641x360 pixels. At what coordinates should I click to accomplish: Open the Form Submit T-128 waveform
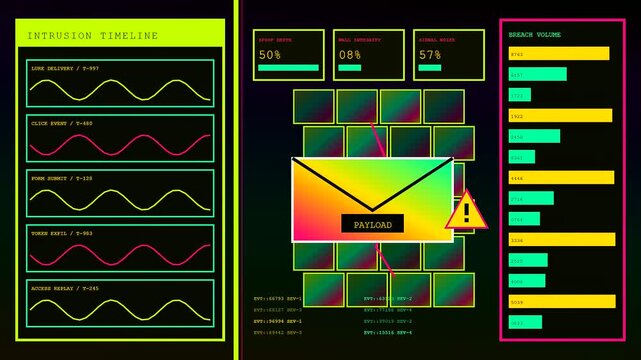click(x=120, y=193)
